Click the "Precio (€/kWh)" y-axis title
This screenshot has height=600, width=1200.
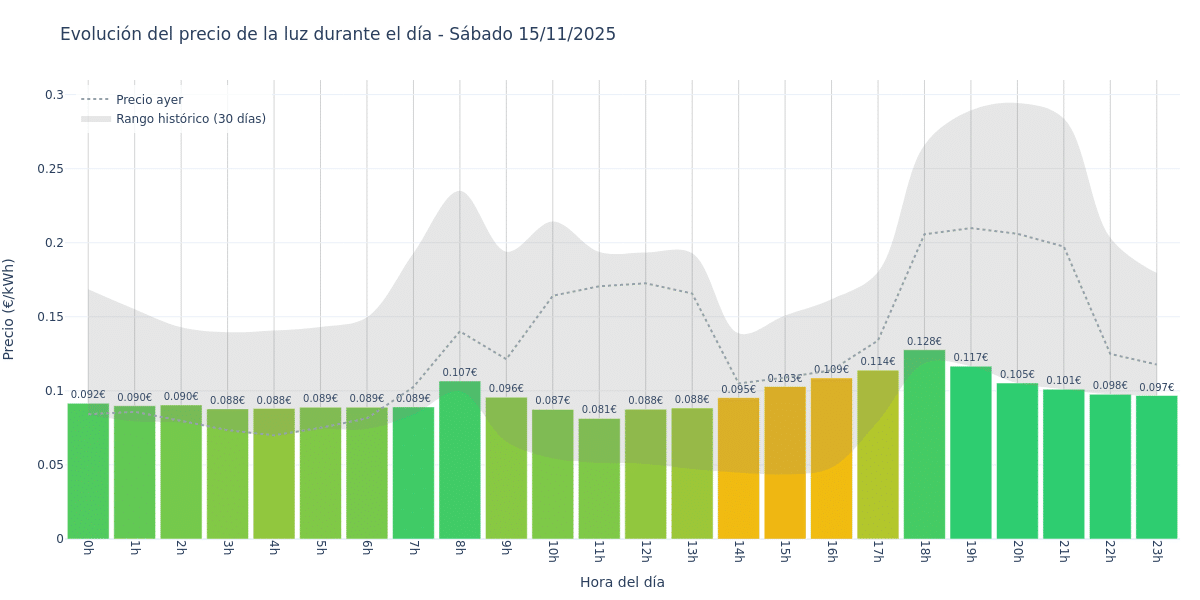pos(9,309)
